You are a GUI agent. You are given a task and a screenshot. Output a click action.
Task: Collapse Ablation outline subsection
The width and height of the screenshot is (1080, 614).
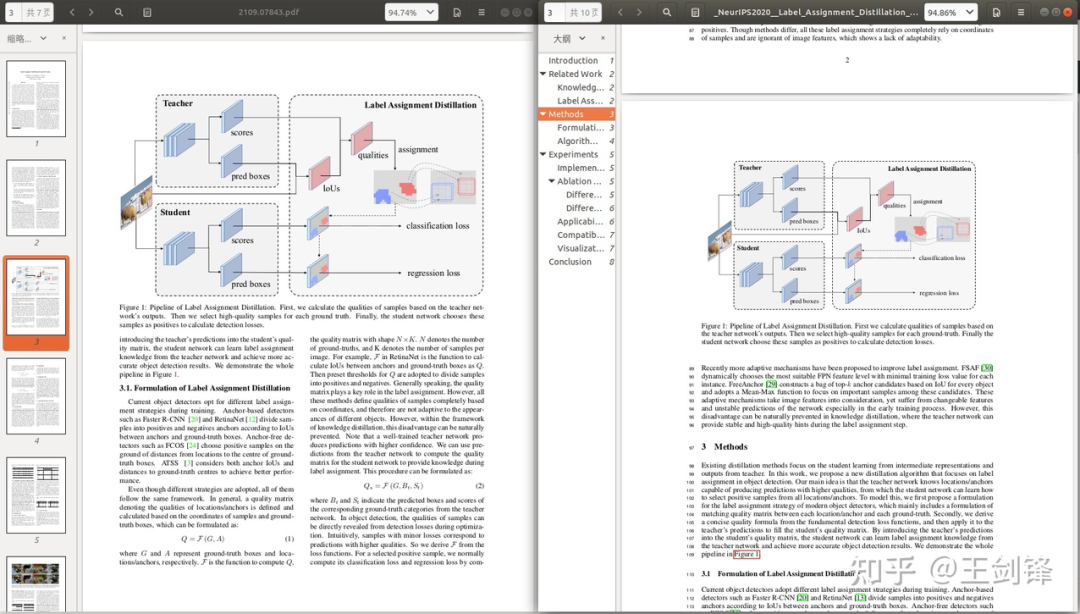click(552, 181)
